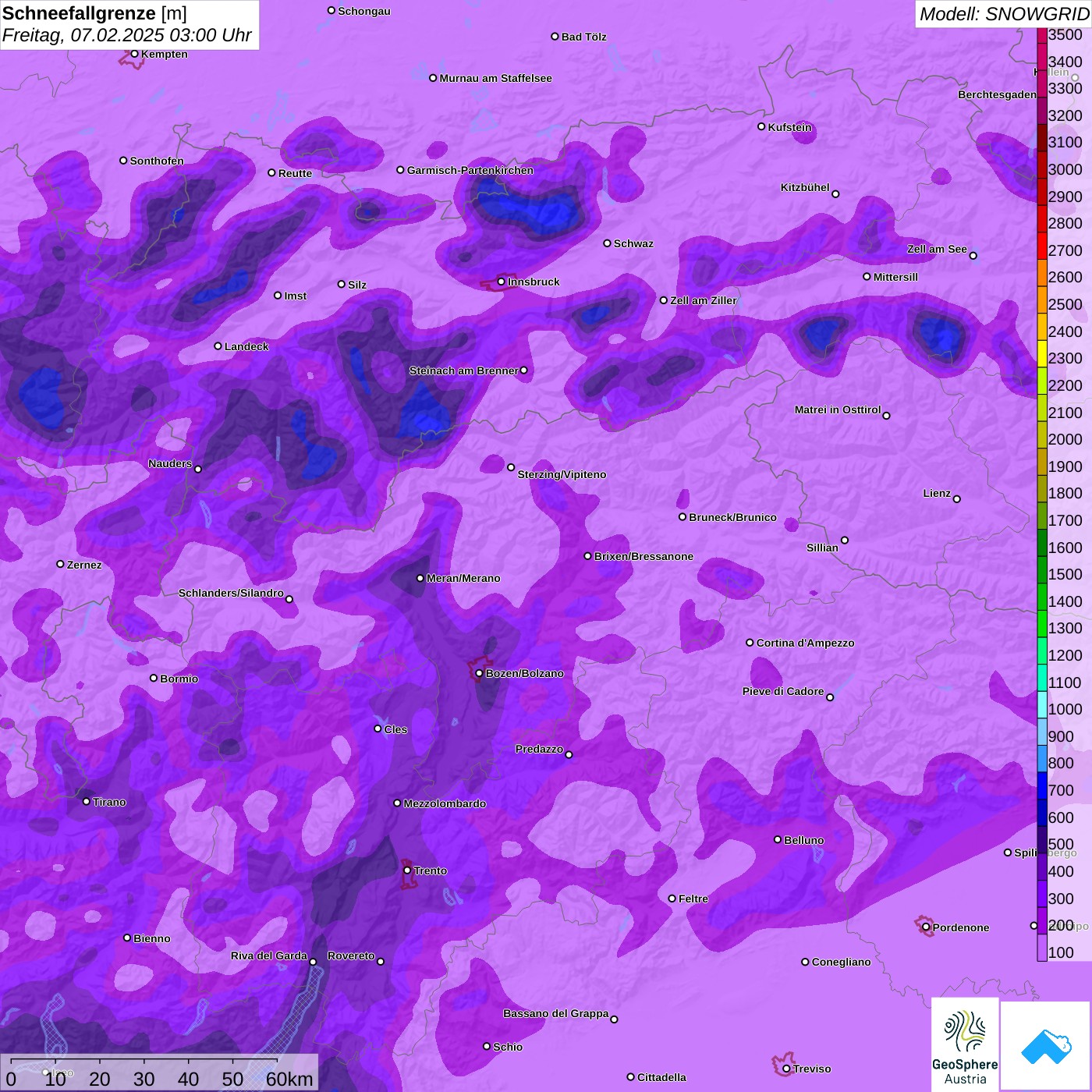Click the Modell: SNOWGRID label
The height and width of the screenshot is (1092, 1092).
coord(1004,14)
